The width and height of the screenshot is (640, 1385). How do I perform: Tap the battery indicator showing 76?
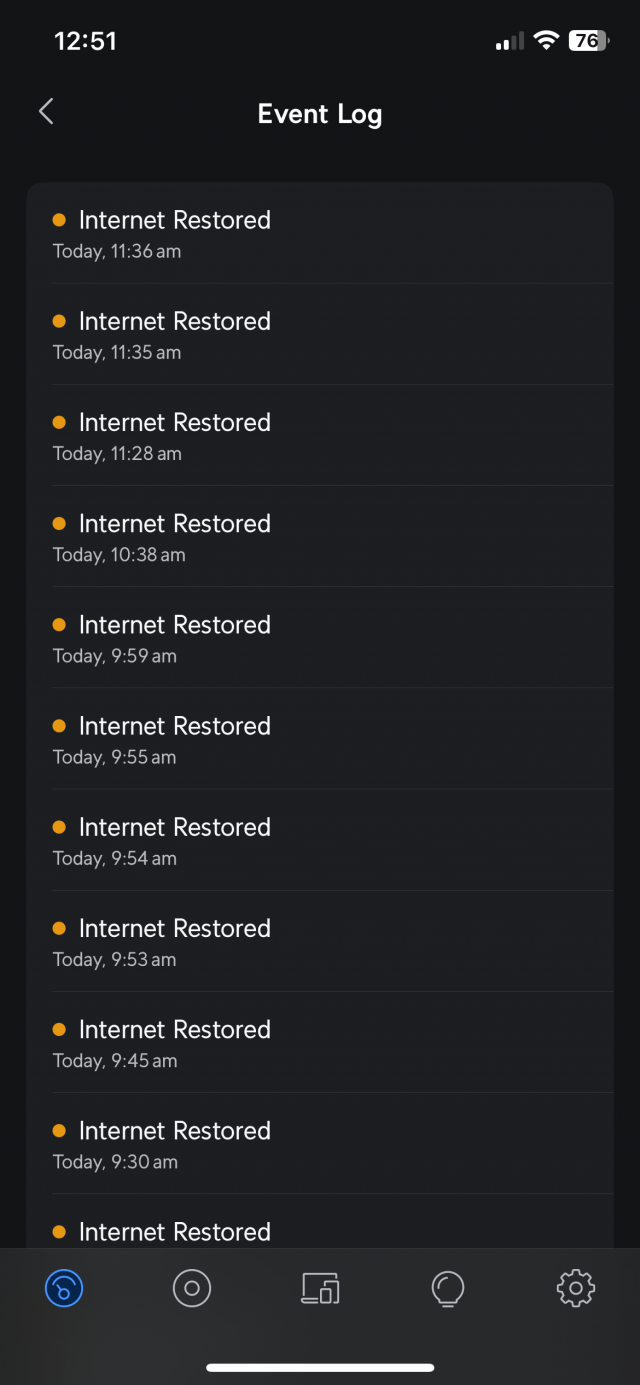[588, 41]
